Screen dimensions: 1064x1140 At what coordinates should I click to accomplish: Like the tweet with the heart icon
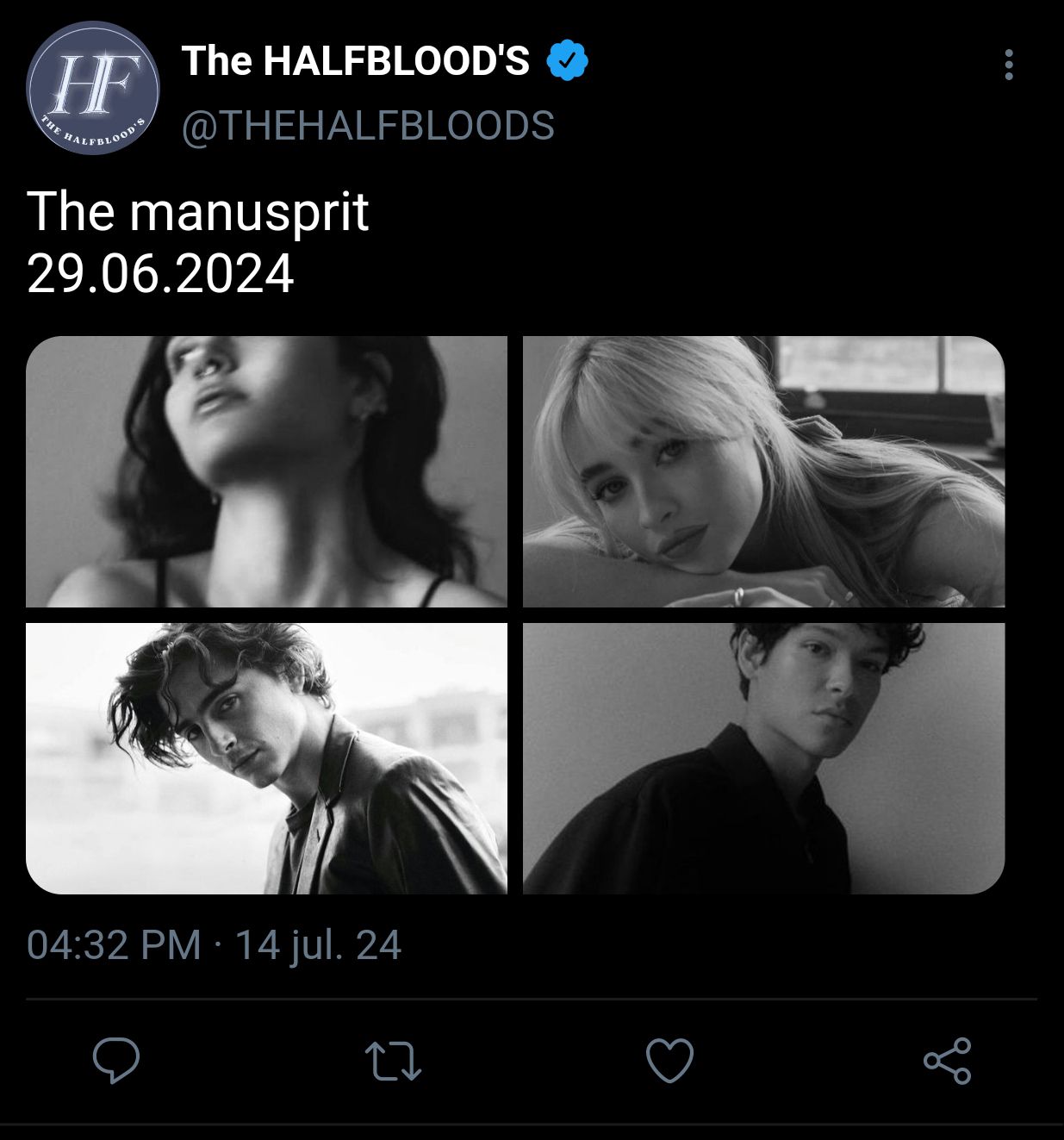click(x=669, y=1061)
